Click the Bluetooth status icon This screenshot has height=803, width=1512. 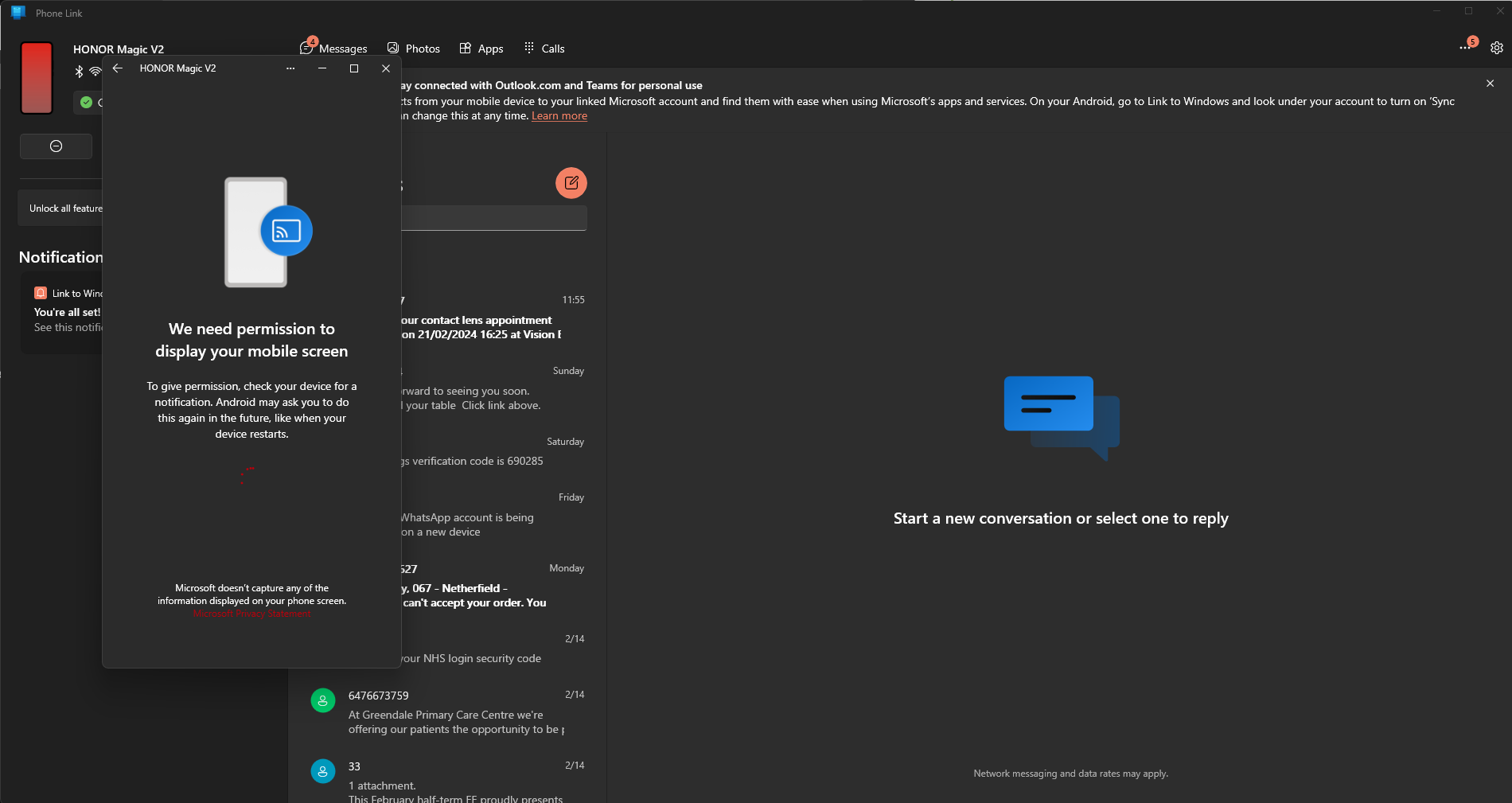point(79,72)
